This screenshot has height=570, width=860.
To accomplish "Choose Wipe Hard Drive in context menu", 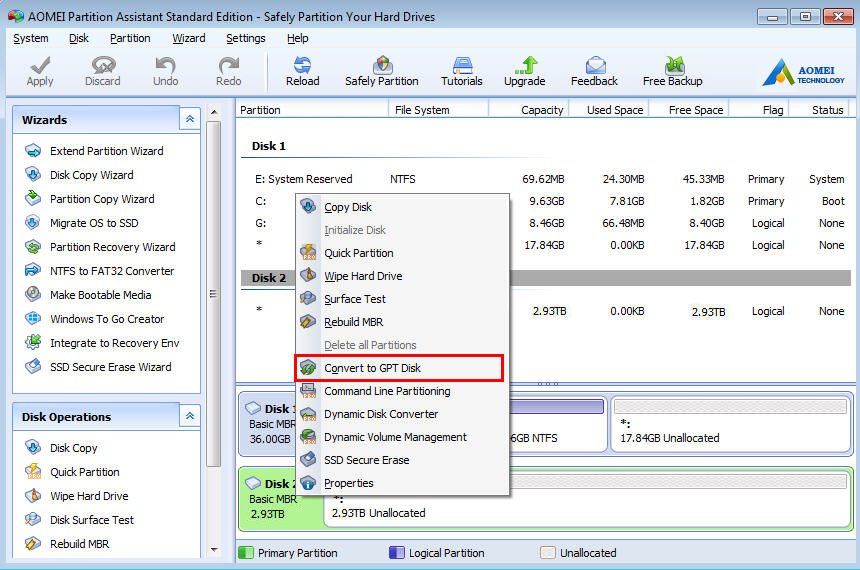I will (x=402, y=276).
